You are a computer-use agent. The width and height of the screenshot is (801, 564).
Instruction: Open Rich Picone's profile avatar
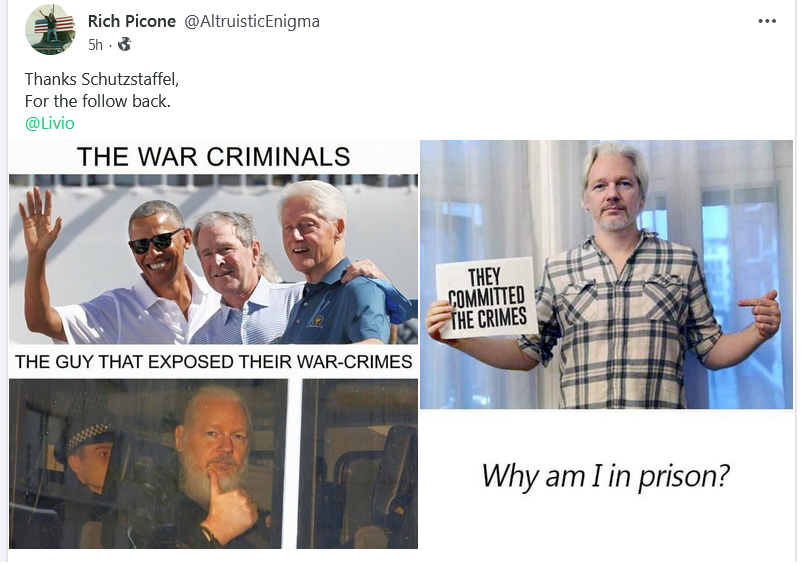coord(50,29)
